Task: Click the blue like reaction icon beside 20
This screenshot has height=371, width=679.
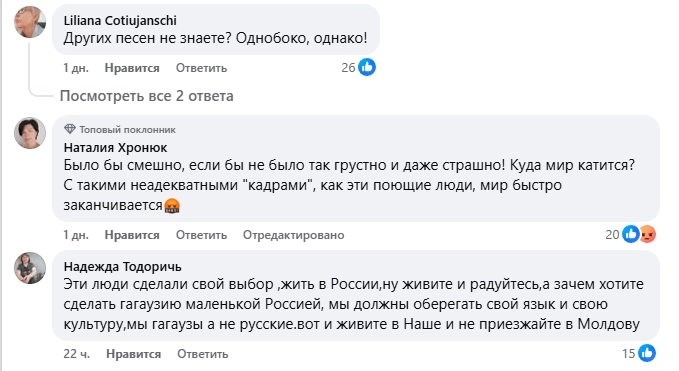Action: tap(630, 234)
